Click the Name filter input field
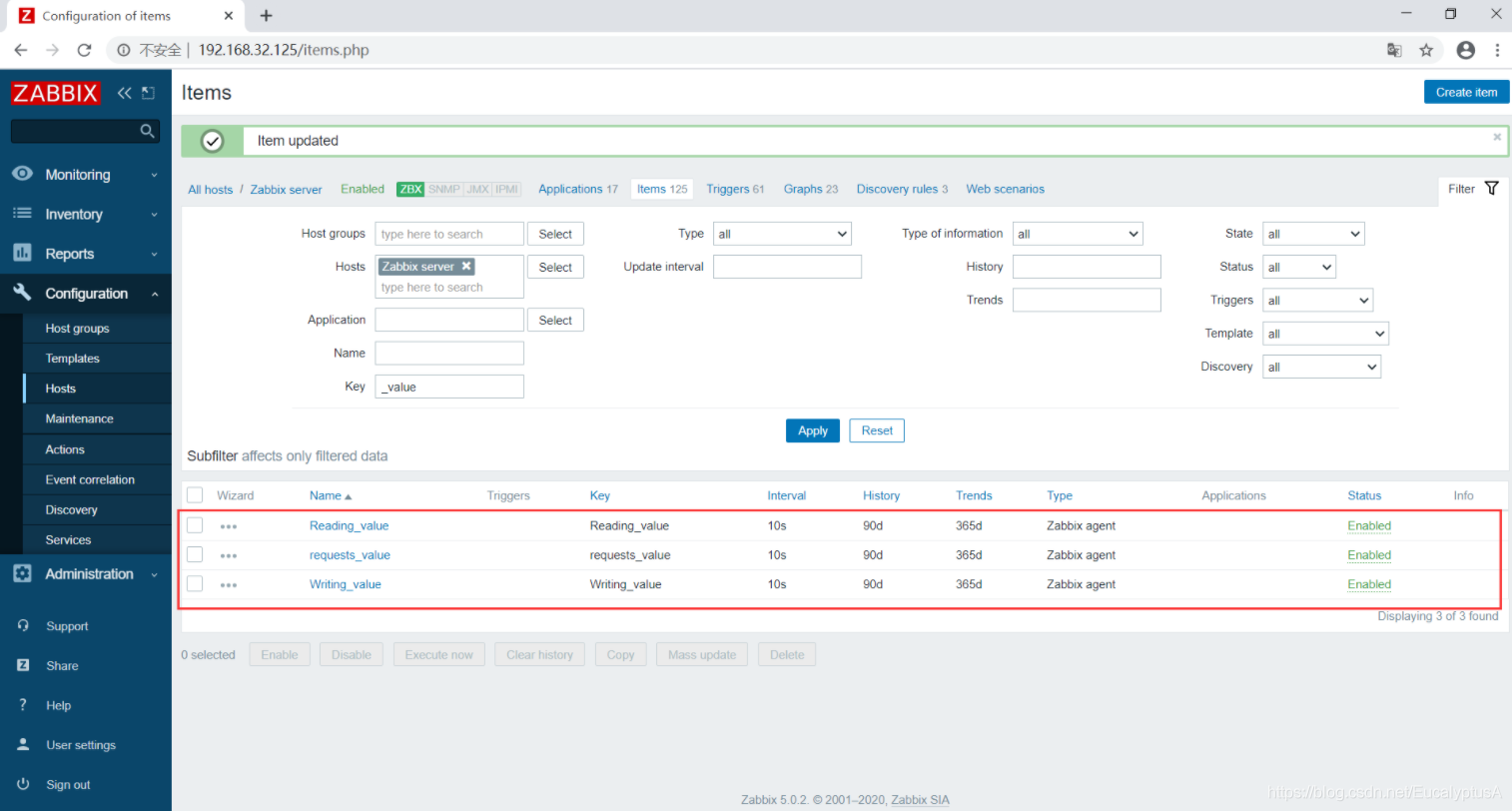Screen dimensions: 1512x811 (x=449, y=353)
